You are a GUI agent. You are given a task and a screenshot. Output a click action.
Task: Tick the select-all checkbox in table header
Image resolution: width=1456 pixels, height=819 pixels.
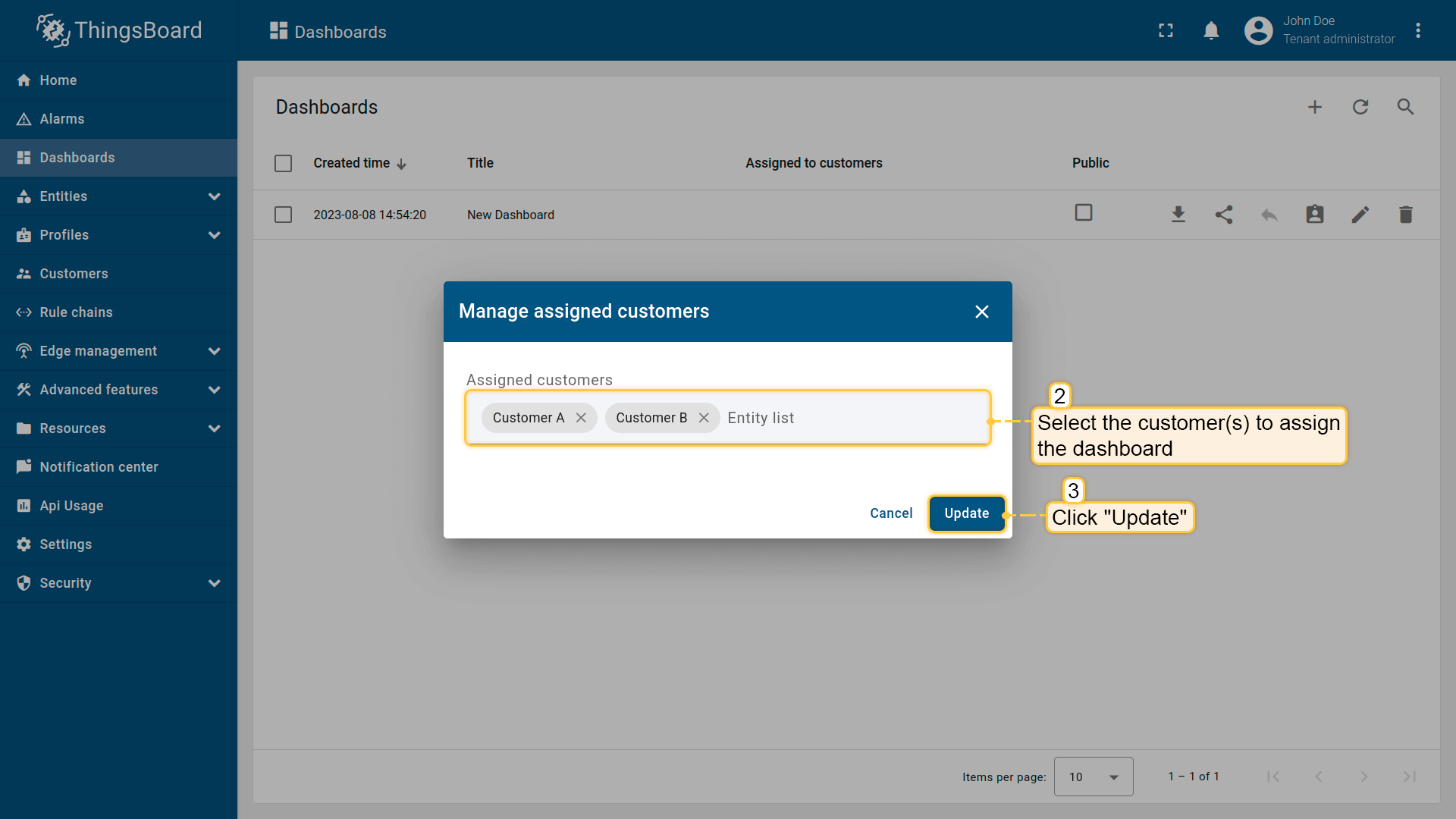pos(283,163)
